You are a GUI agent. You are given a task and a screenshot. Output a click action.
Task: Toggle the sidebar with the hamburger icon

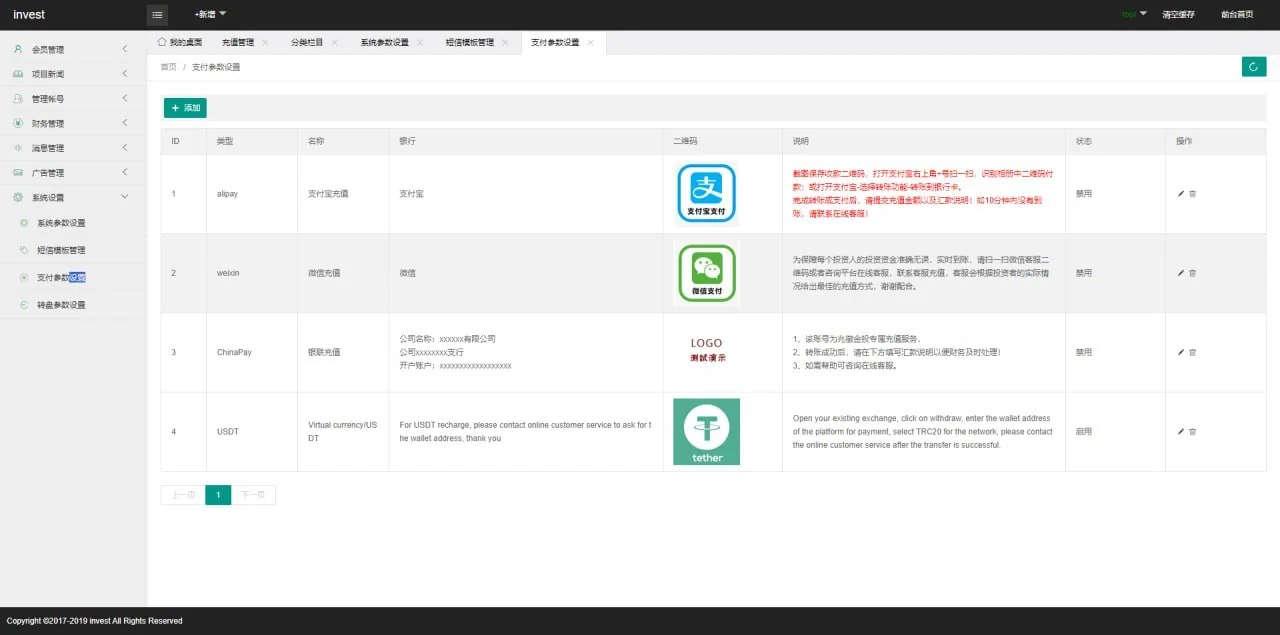[x=157, y=15]
